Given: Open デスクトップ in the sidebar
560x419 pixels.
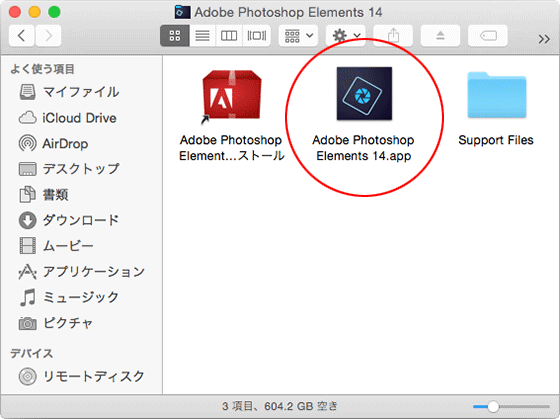Looking at the screenshot, I should click(81, 169).
